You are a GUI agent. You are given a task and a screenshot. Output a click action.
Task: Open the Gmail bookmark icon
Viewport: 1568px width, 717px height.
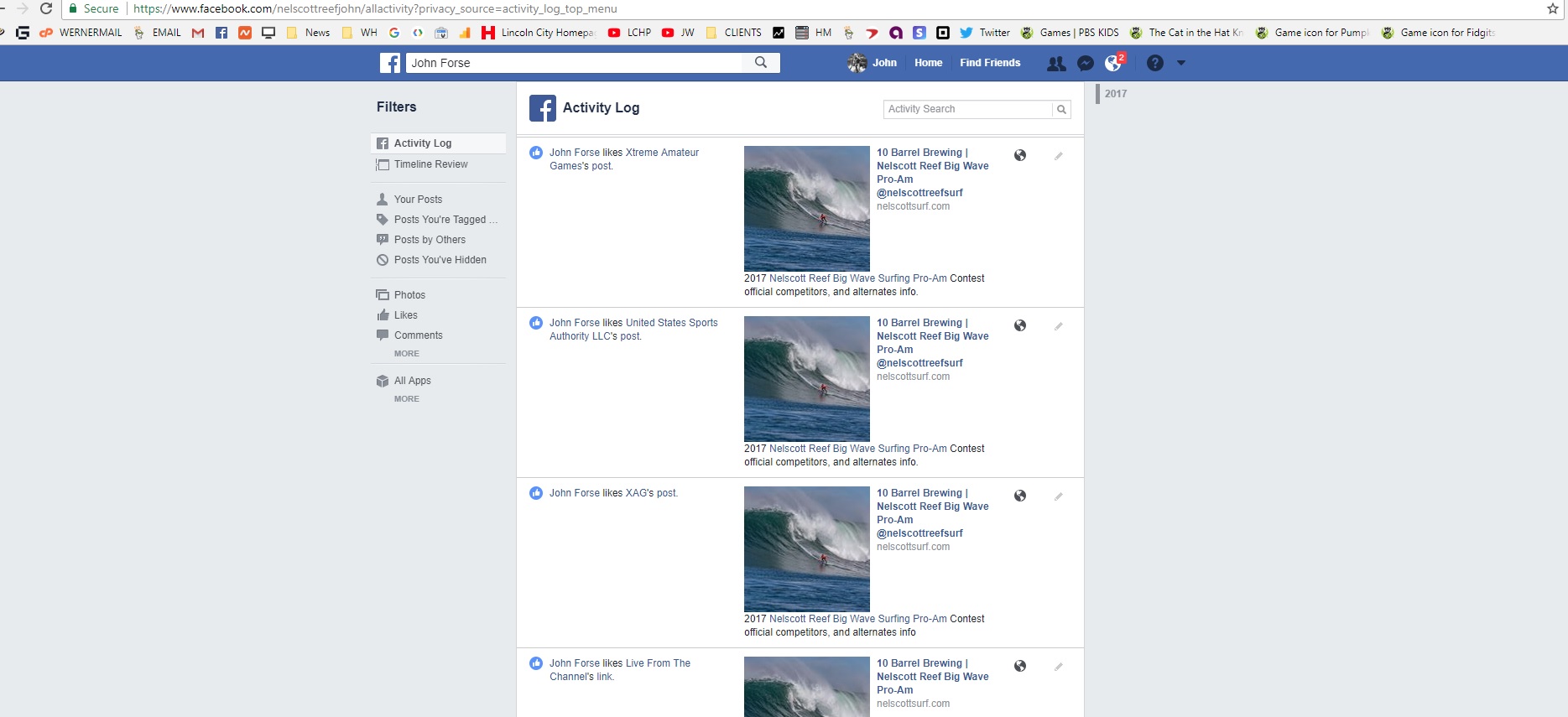click(x=198, y=33)
